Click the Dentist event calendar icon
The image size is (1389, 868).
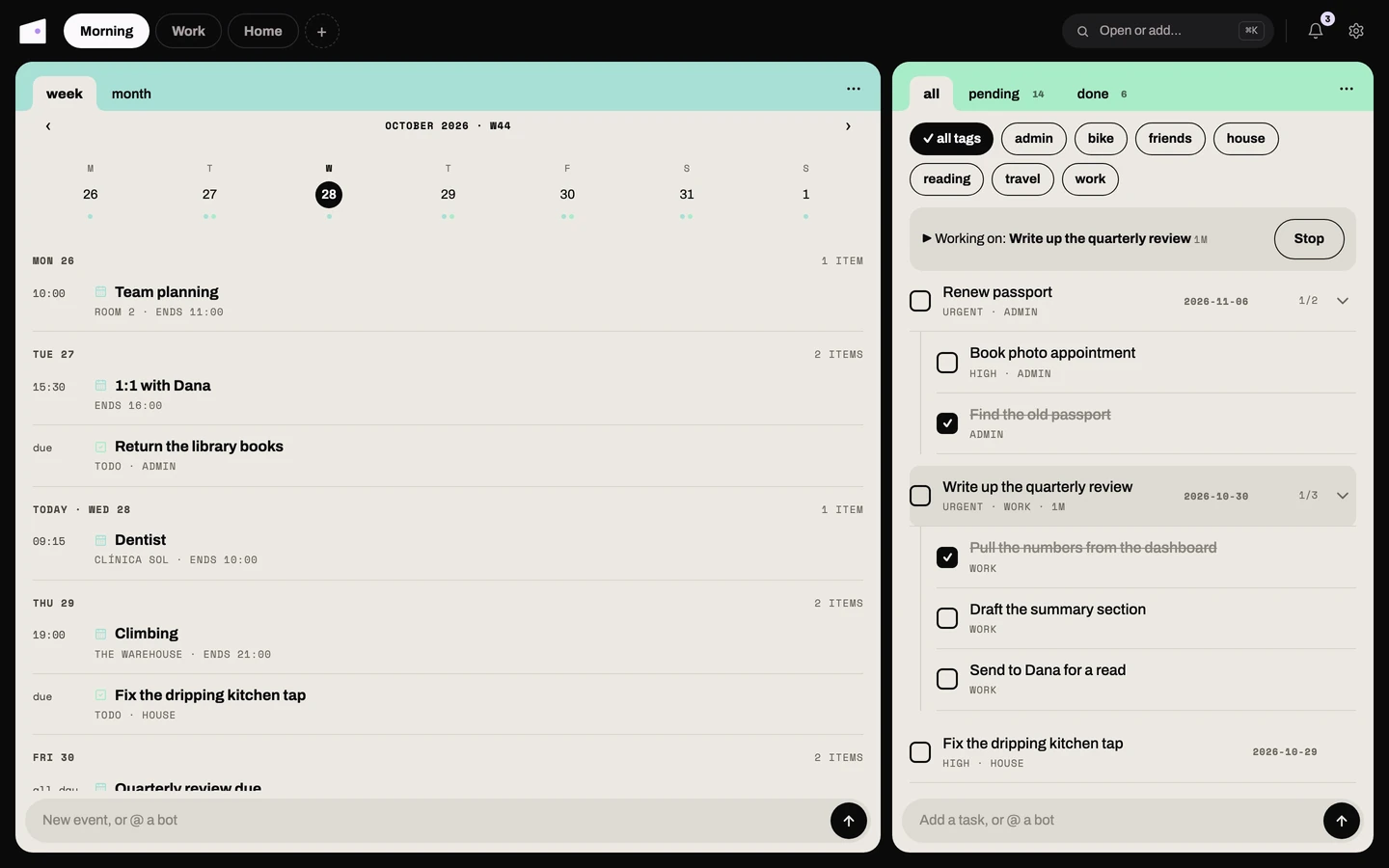(x=100, y=540)
